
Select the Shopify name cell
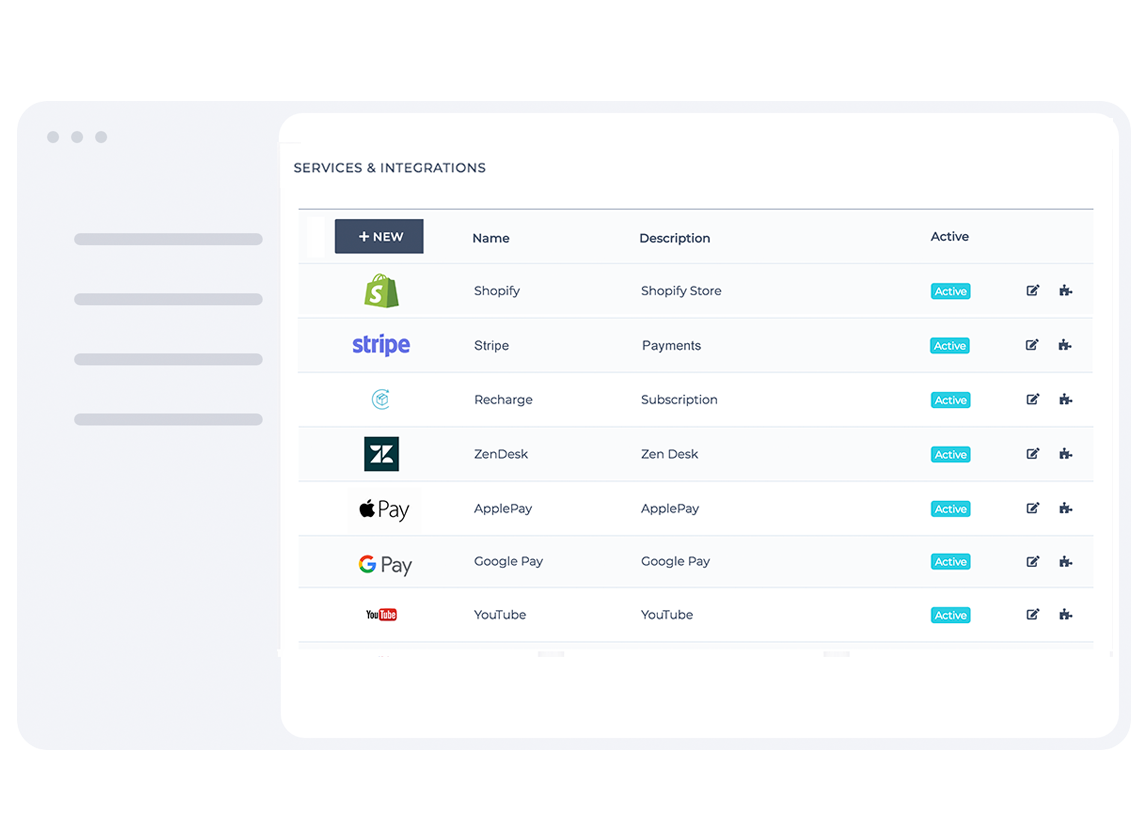click(x=496, y=291)
